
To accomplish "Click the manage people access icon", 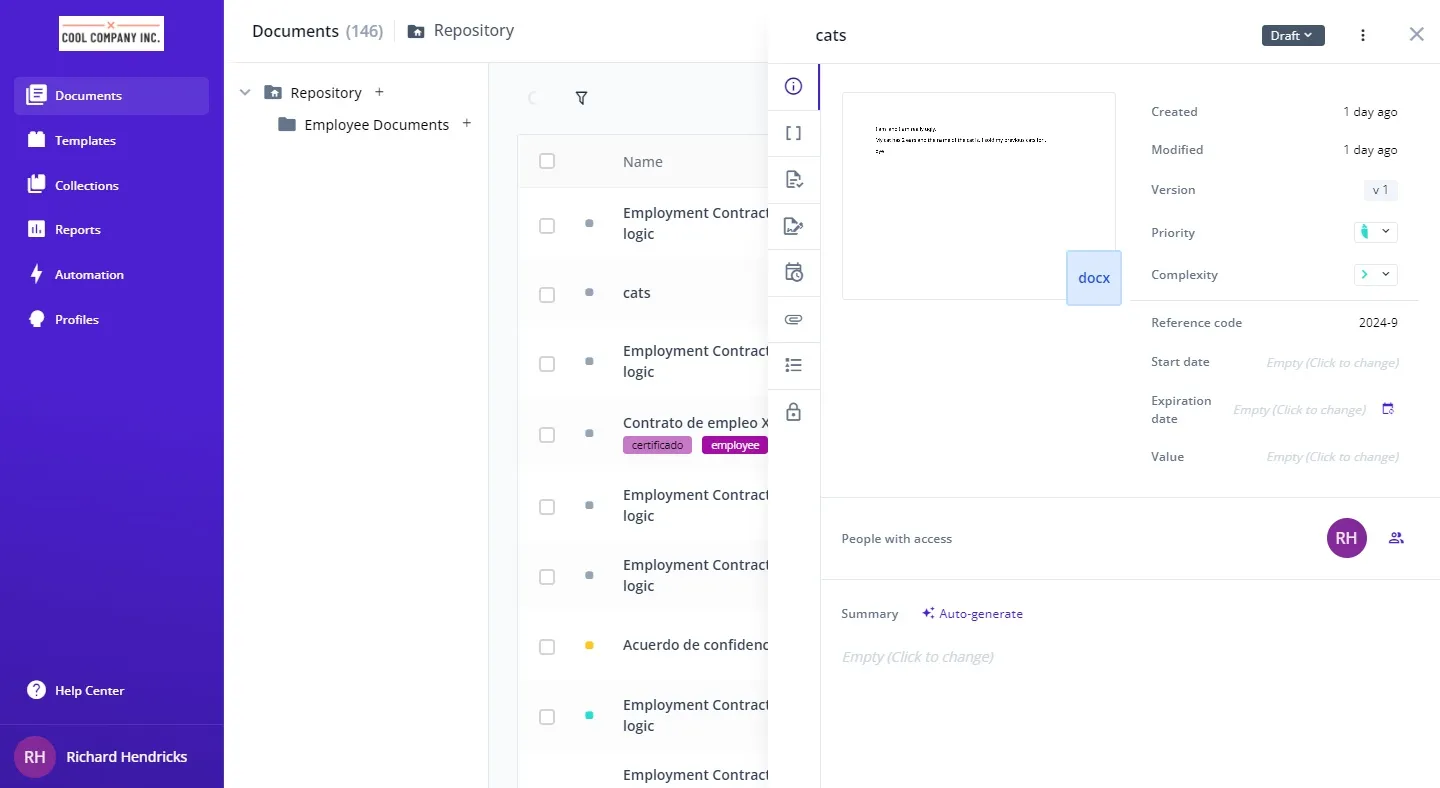I will point(1396,538).
